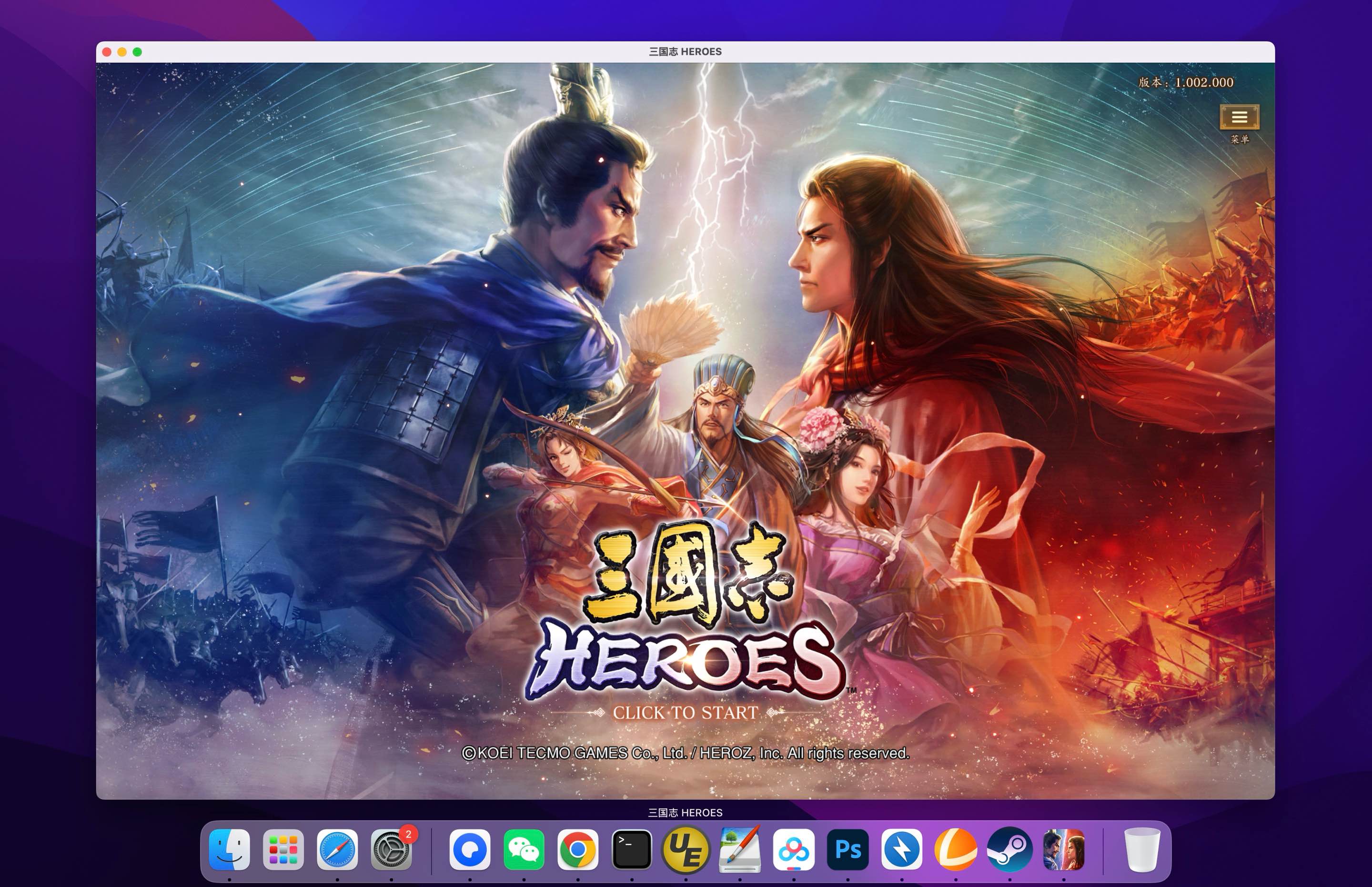Open Finder from the dock
The image size is (1372, 887).
[229, 849]
